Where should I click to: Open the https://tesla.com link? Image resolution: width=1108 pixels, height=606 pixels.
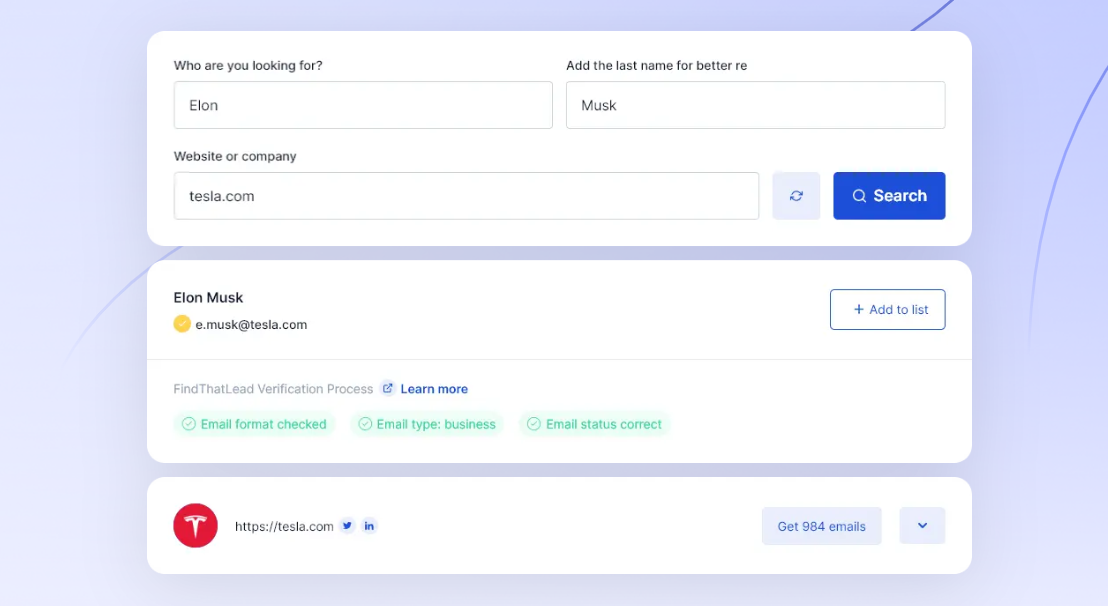284,526
